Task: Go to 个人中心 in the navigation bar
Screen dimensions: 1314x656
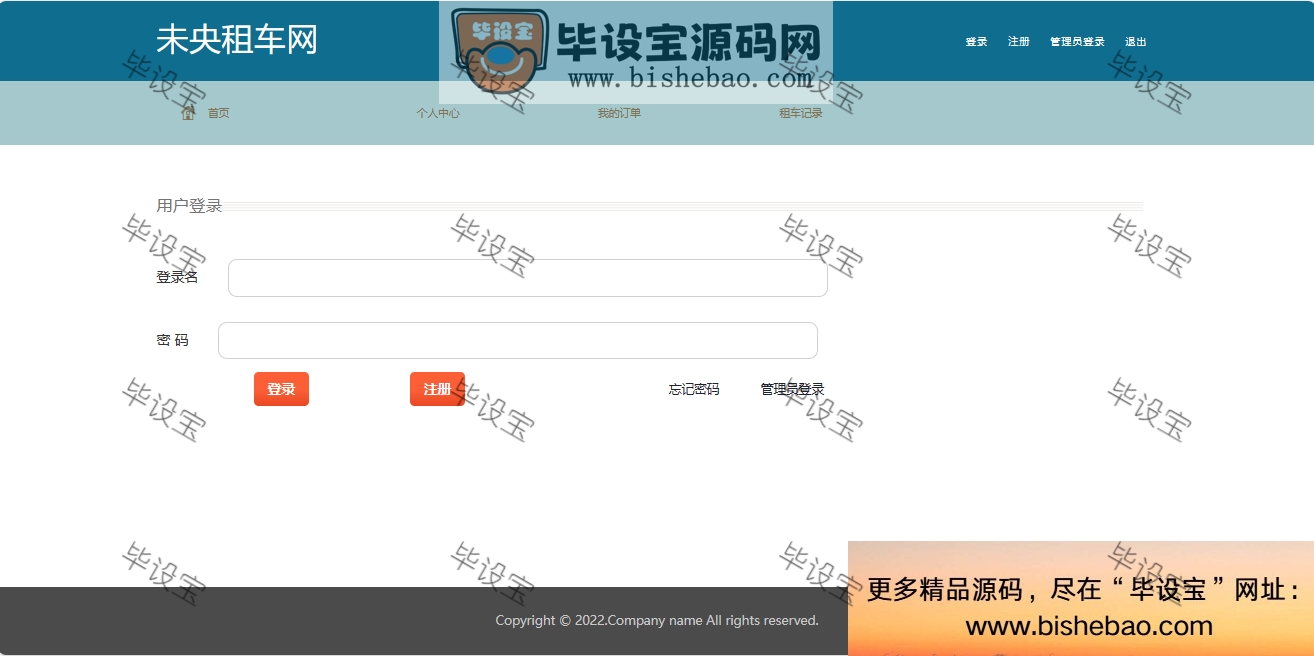Action: [438, 113]
